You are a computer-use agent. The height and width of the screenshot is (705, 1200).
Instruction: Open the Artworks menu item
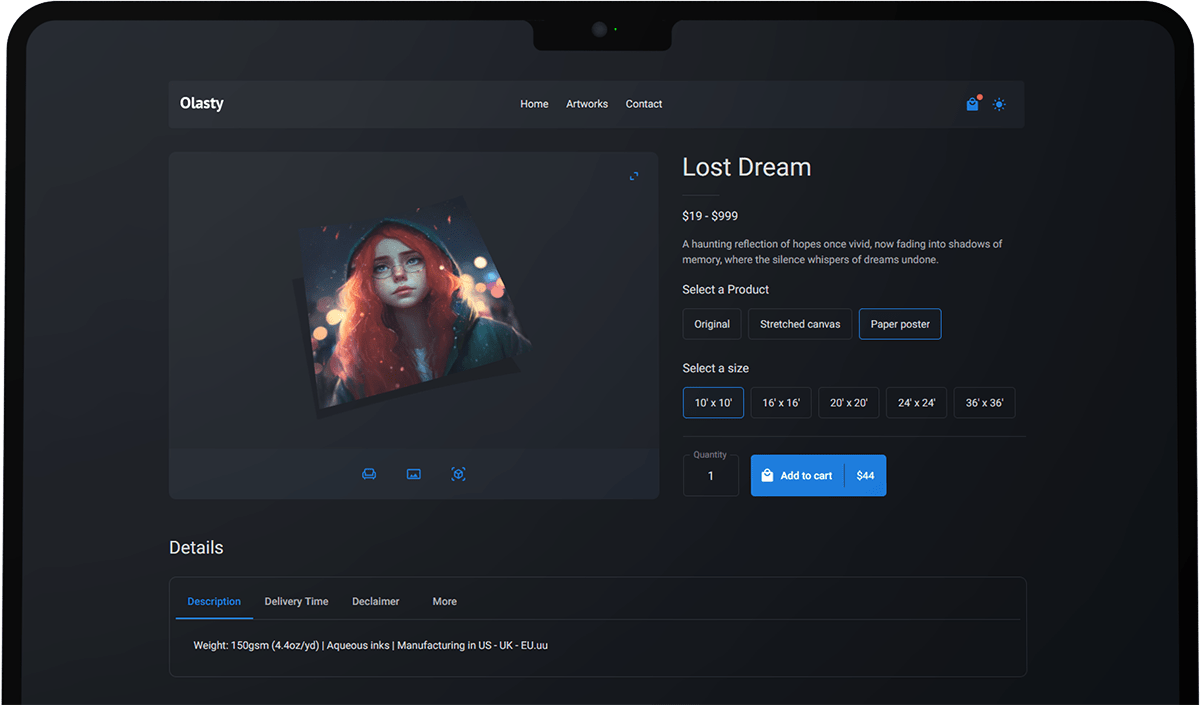click(587, 104)
